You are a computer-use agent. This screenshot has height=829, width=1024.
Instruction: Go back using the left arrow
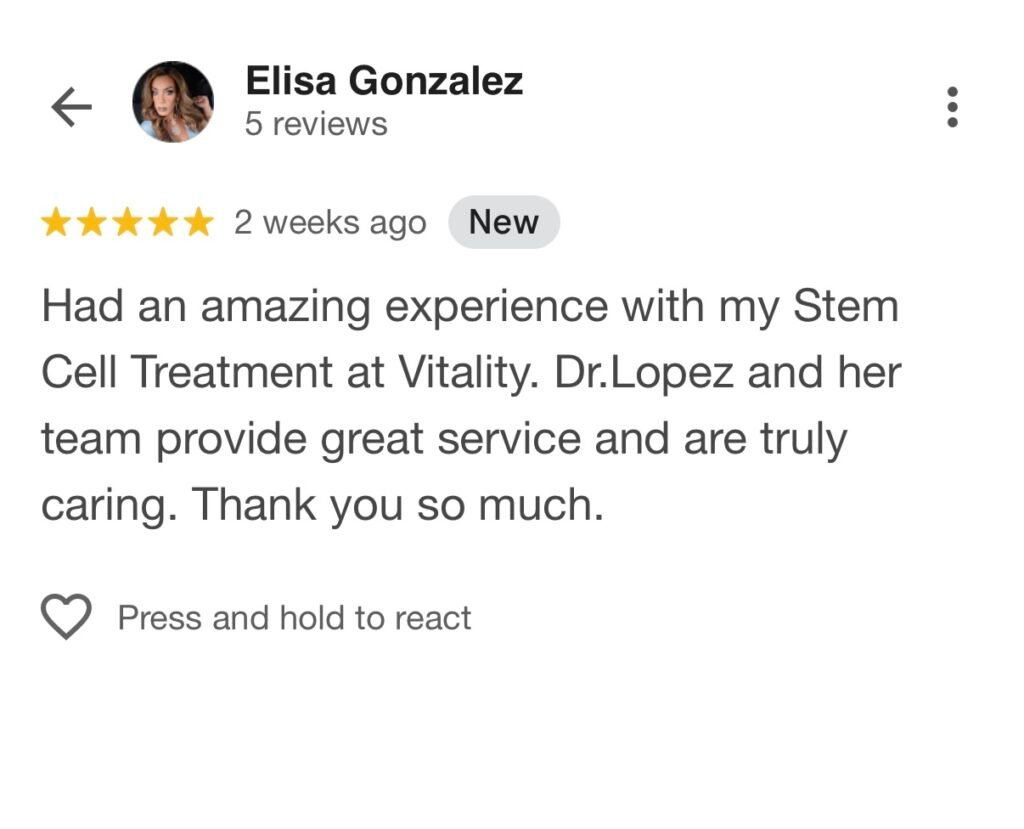(71, 107)
